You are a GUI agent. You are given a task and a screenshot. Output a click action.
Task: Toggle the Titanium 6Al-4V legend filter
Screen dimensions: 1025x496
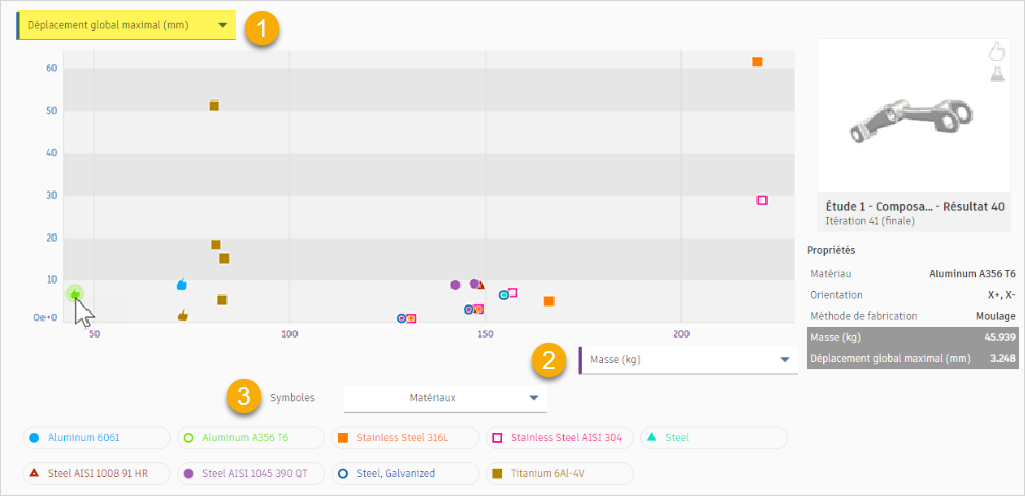[560, 473]
